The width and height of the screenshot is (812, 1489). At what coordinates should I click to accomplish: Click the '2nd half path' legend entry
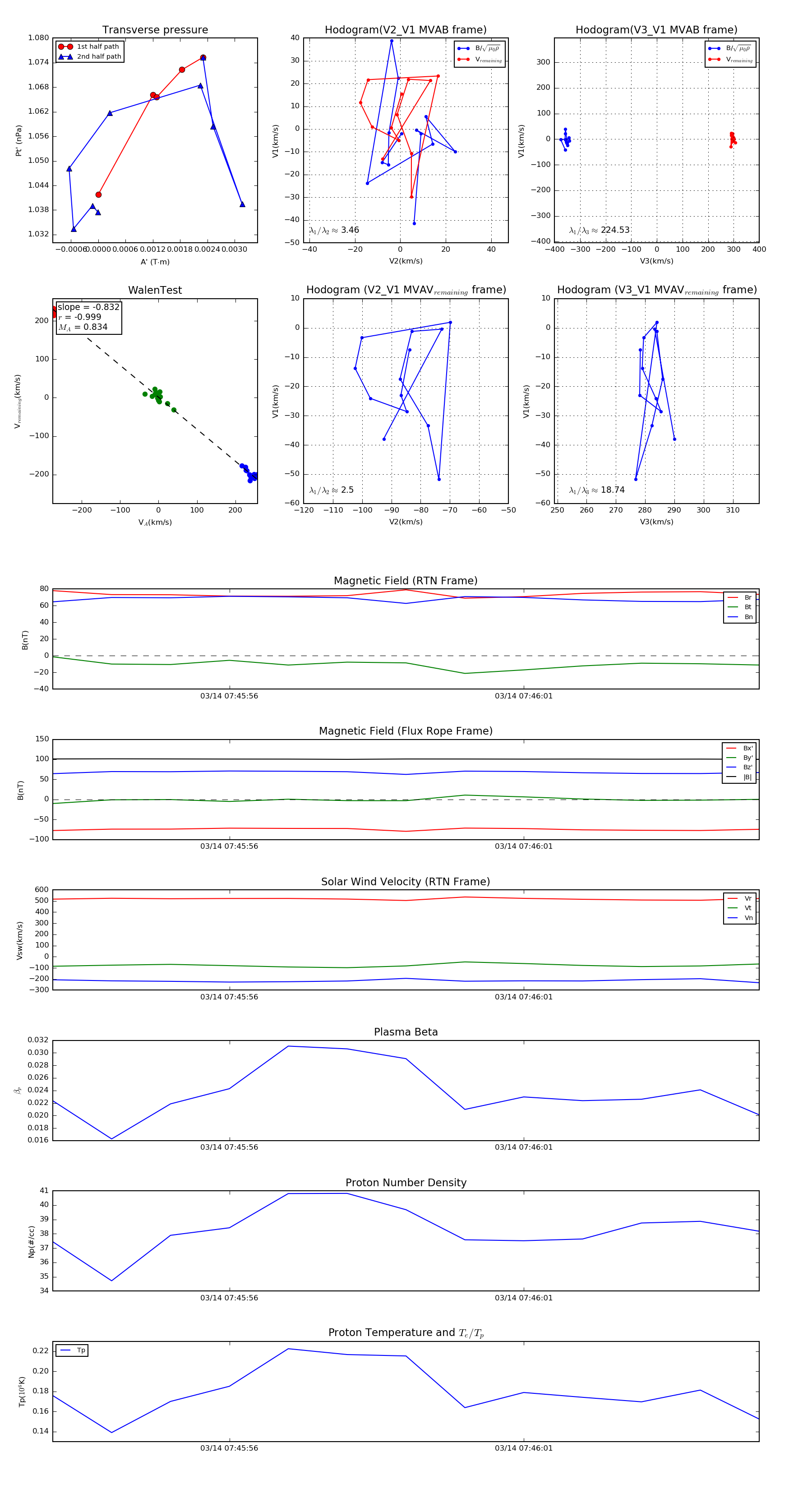[90, 57]
